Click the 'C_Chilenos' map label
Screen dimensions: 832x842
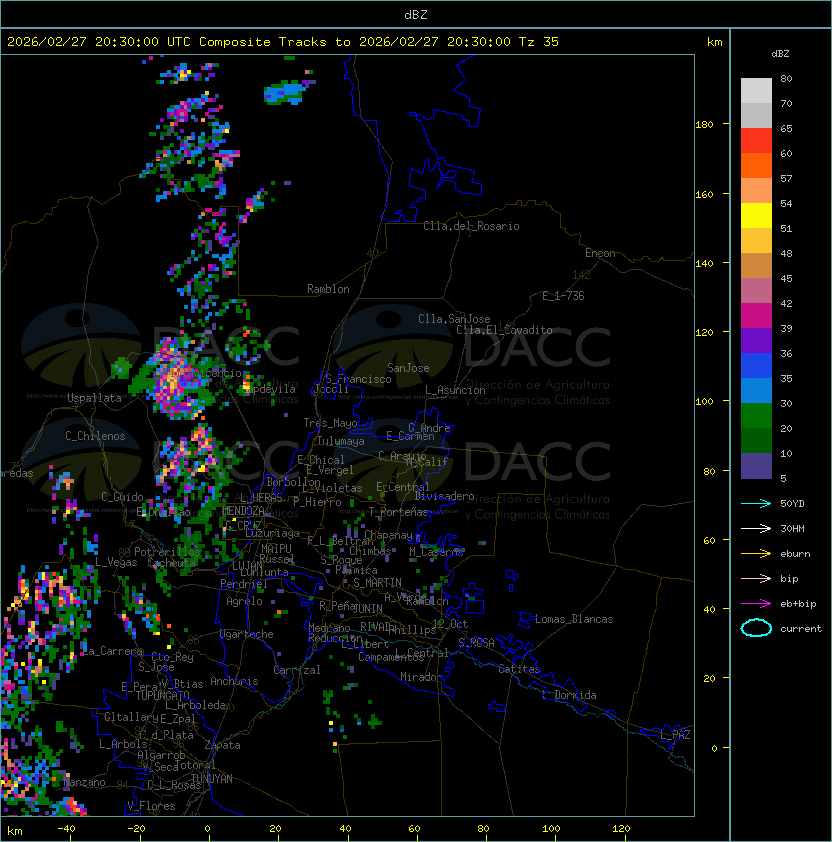point(95,436)
